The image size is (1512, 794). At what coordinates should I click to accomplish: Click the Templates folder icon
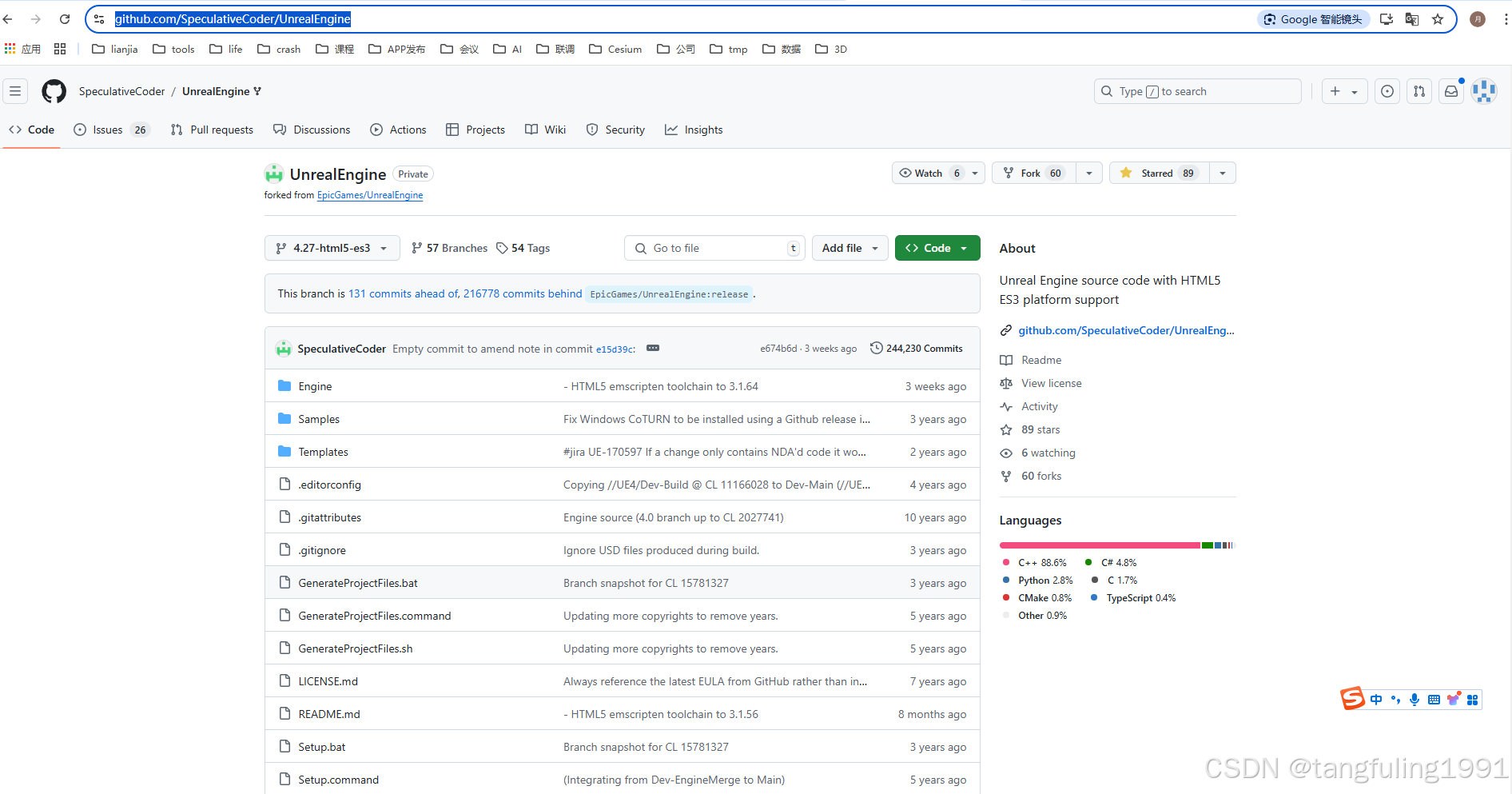coord(284,451)
